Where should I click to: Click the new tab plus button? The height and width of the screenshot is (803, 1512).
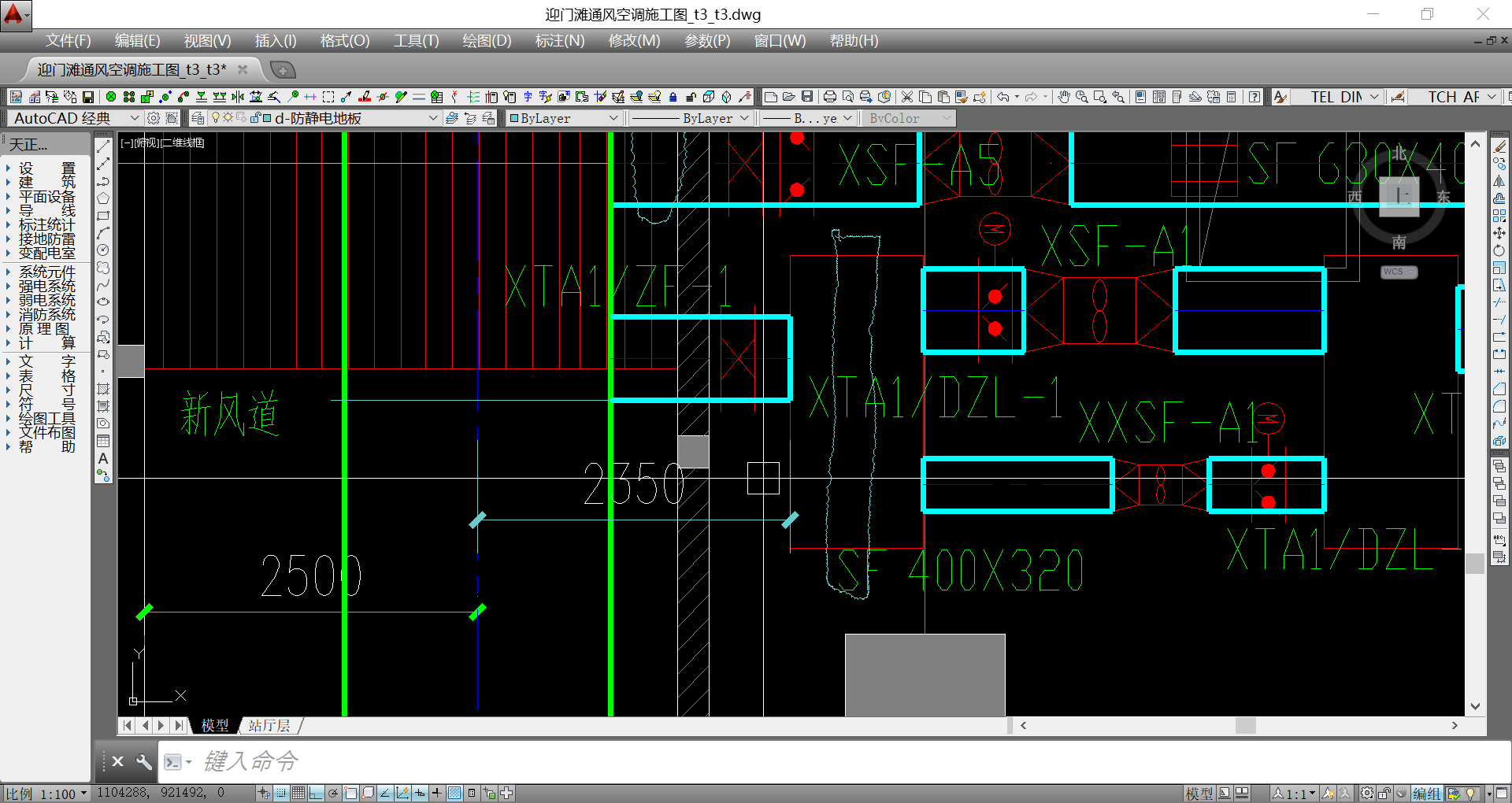(283, 70)
